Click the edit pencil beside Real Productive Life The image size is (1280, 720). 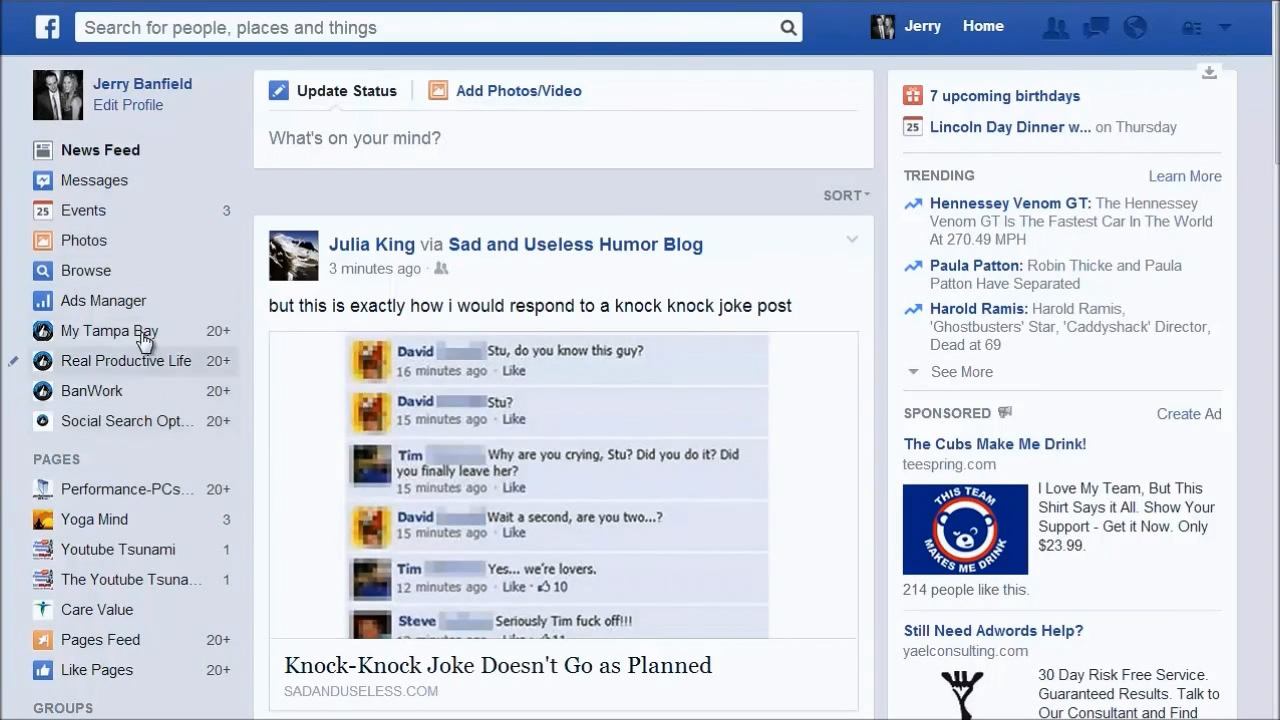click(13, 361)
